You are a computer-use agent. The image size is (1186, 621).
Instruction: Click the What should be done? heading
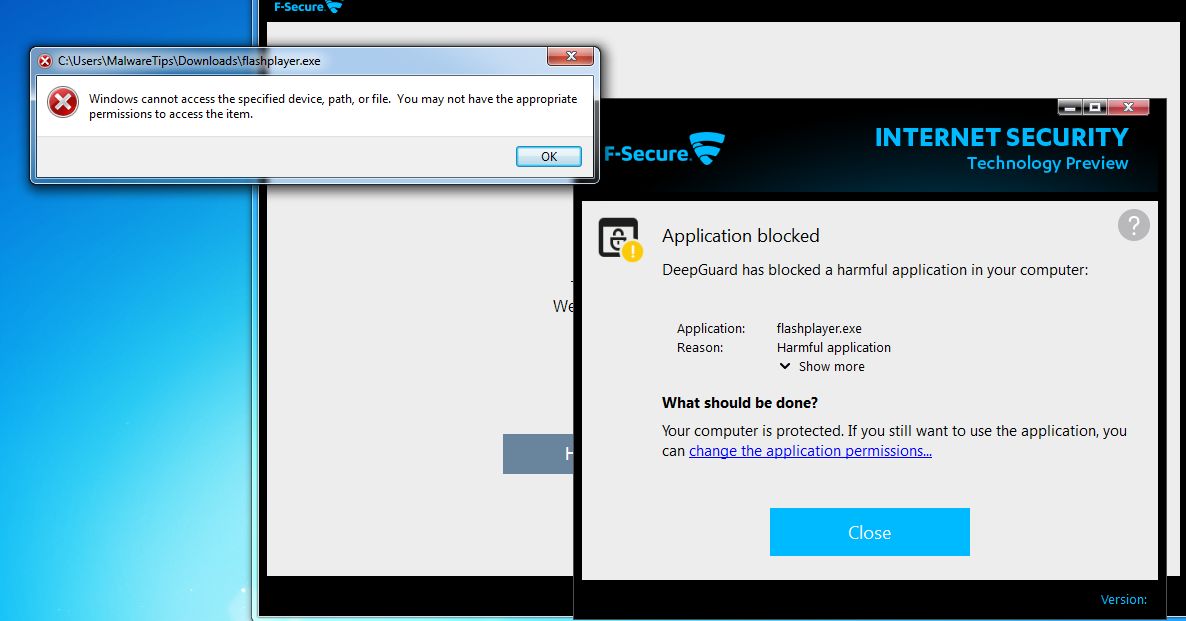point(740,402)
